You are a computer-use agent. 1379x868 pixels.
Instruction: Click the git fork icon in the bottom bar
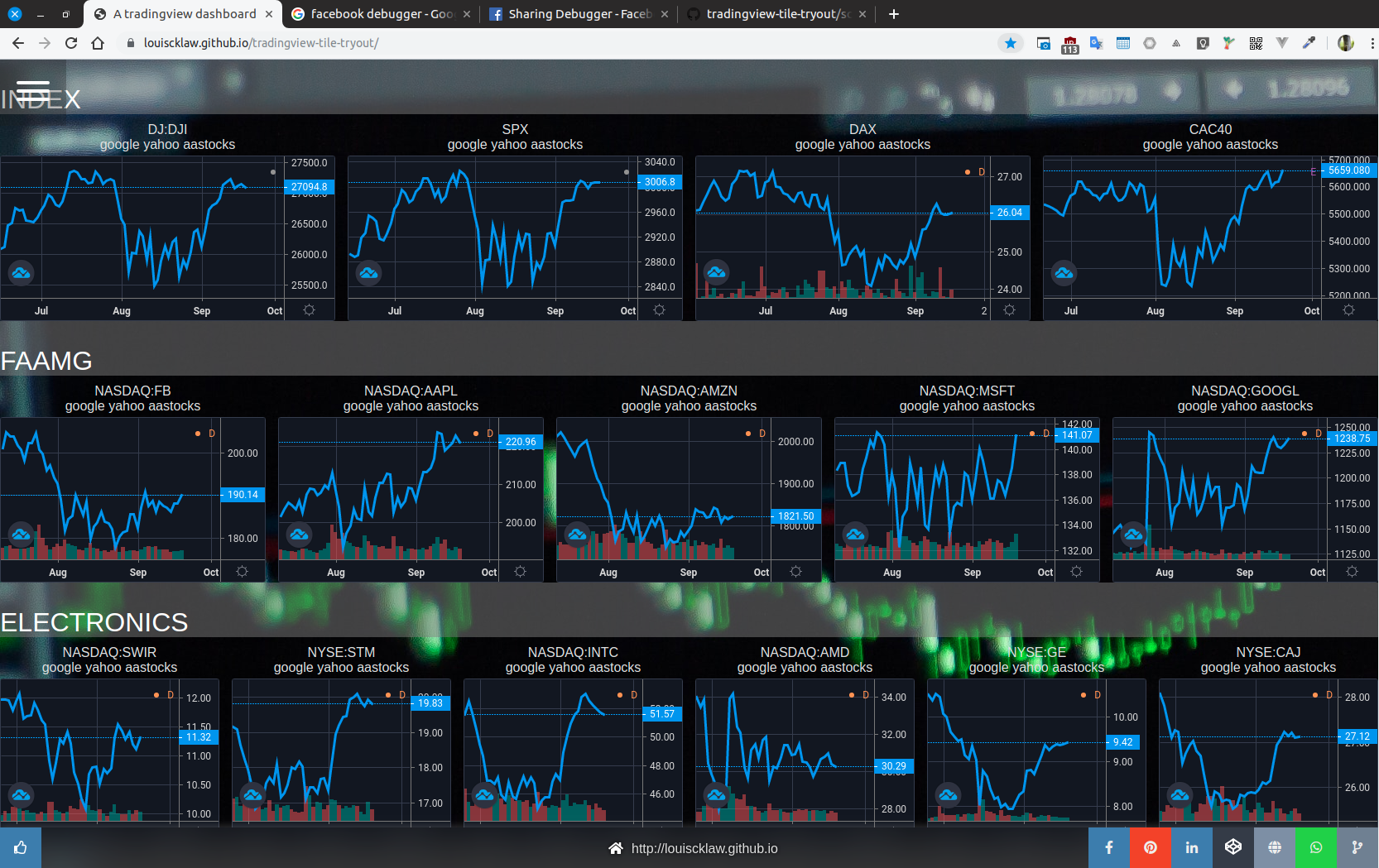[x=1357, y=847]
